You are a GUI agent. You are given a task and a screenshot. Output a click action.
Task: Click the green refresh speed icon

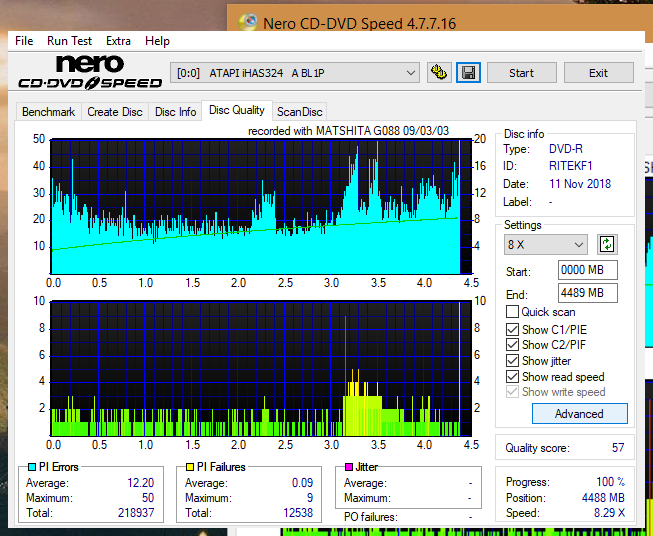(x=607, y=244)
